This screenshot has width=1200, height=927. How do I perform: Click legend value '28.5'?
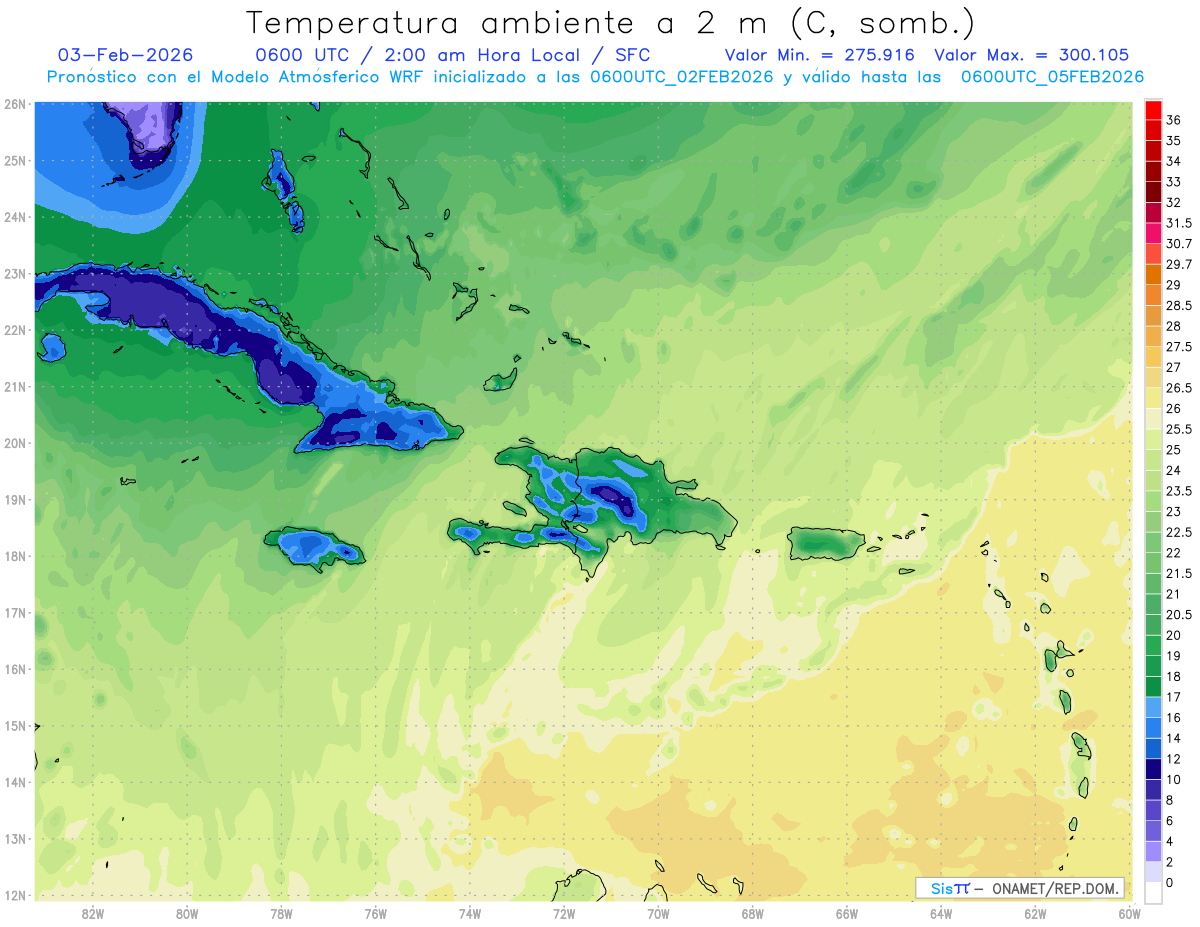(x=1179, y=306)
